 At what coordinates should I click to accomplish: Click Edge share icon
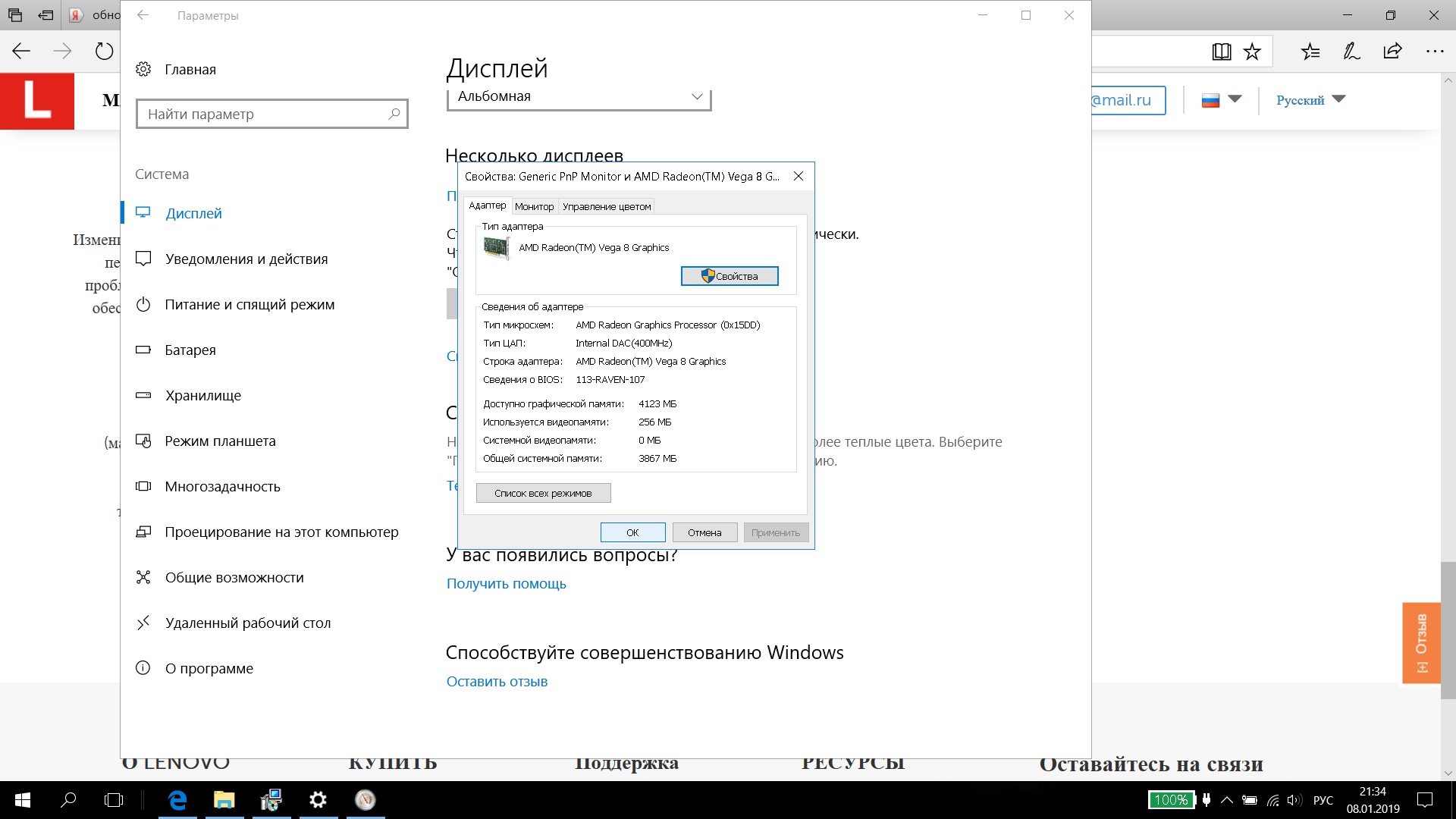coord(1392,52)
